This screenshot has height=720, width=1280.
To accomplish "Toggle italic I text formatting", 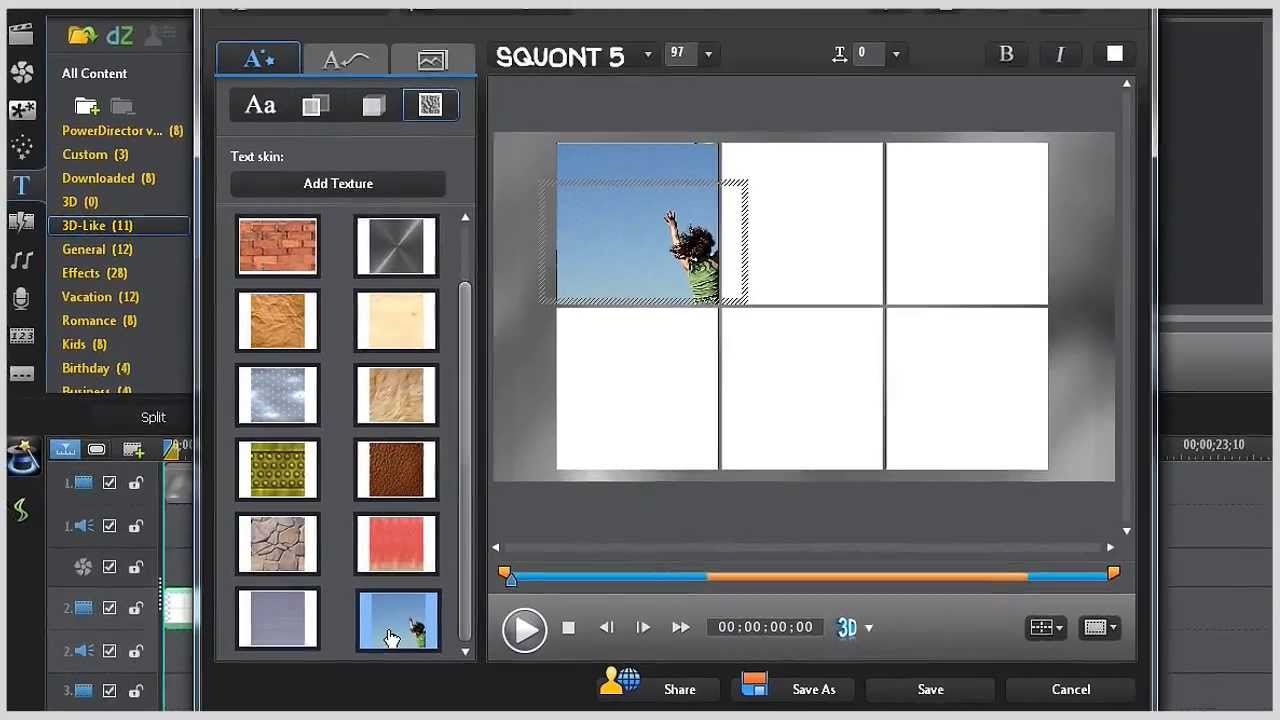I will [1060, 54].
